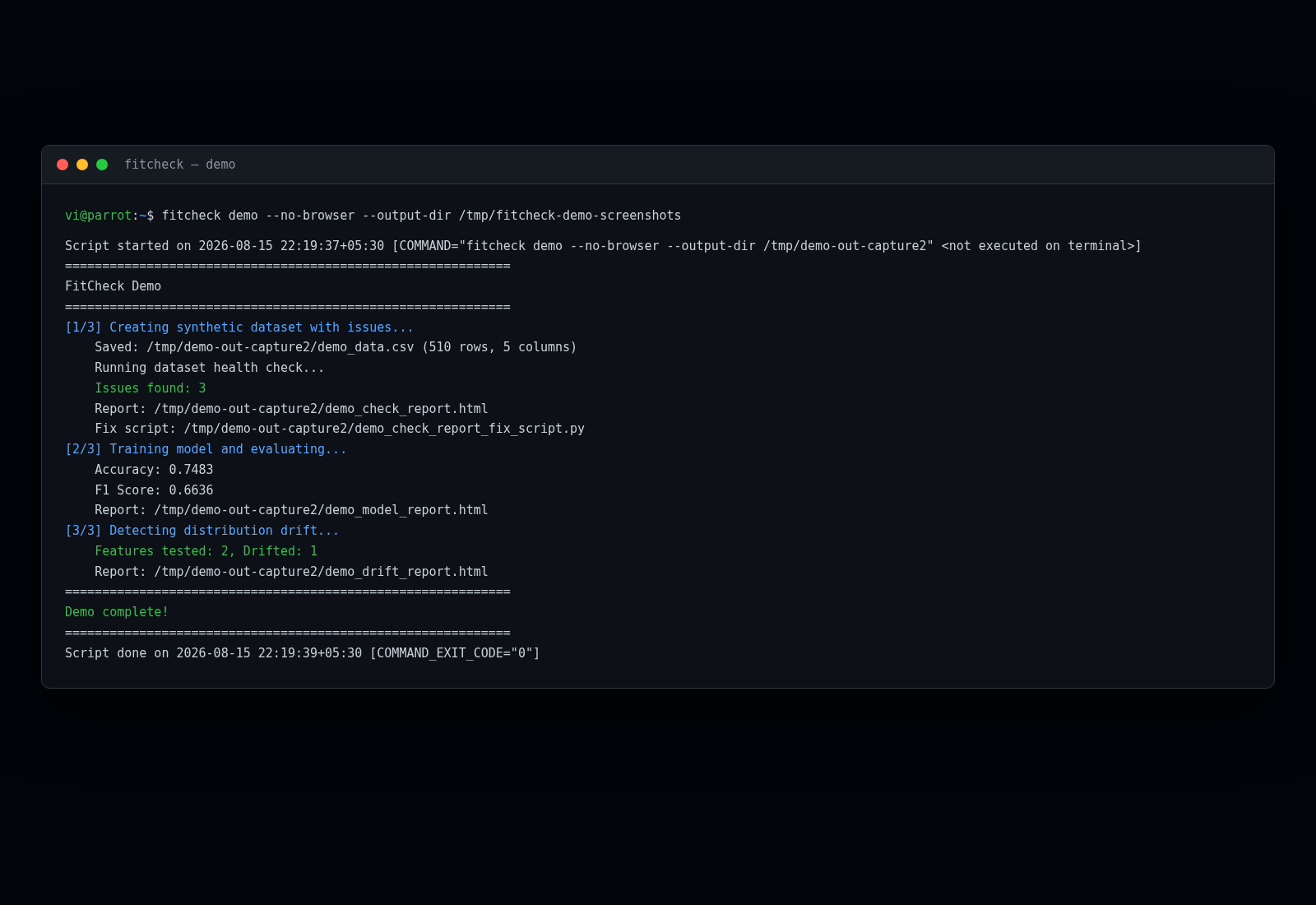Click the "Script started on 2026-08-15" line

coord(603,246)
